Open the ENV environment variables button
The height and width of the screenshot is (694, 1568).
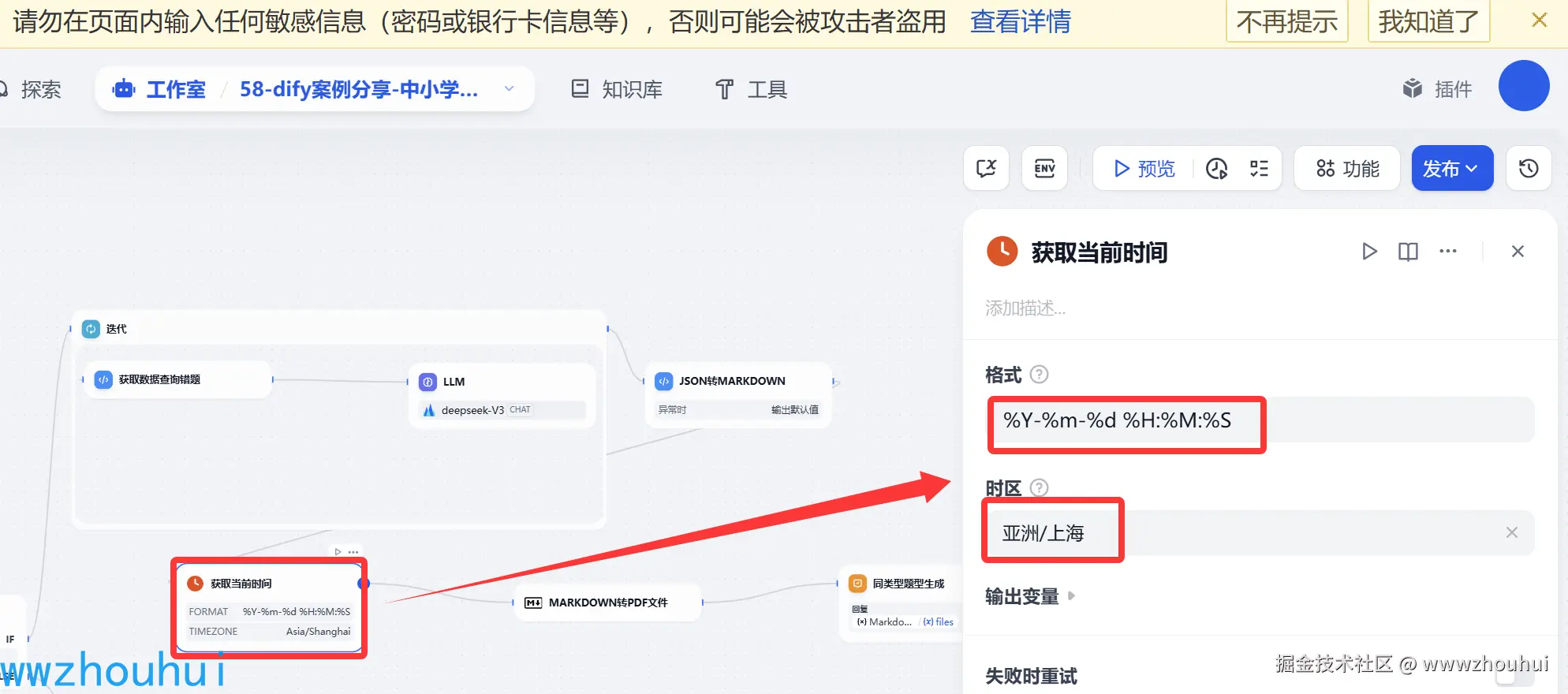1045,168
